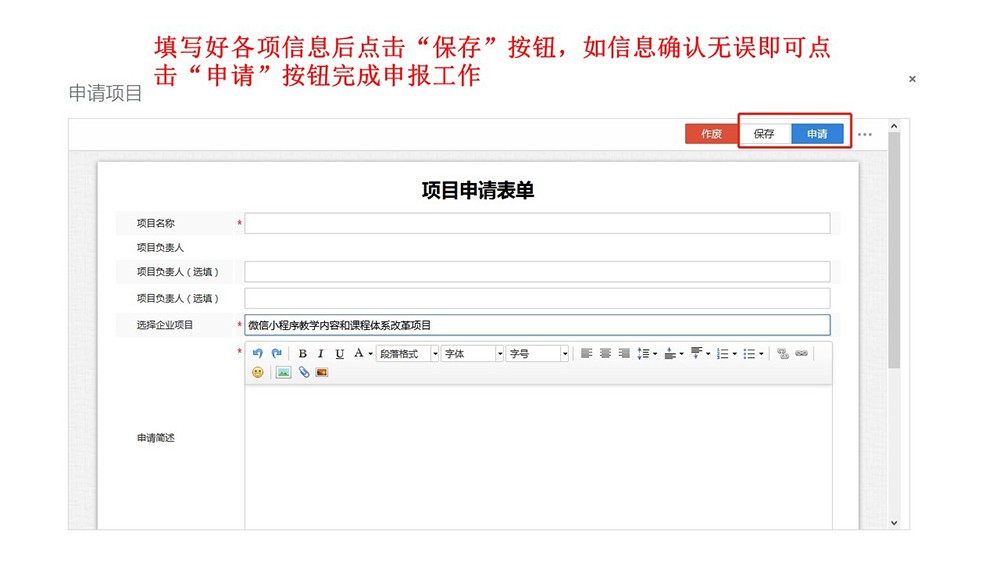Insert an image using picture icon
The width and height of the screenshot is (1000, 563).
pos(283,373)
